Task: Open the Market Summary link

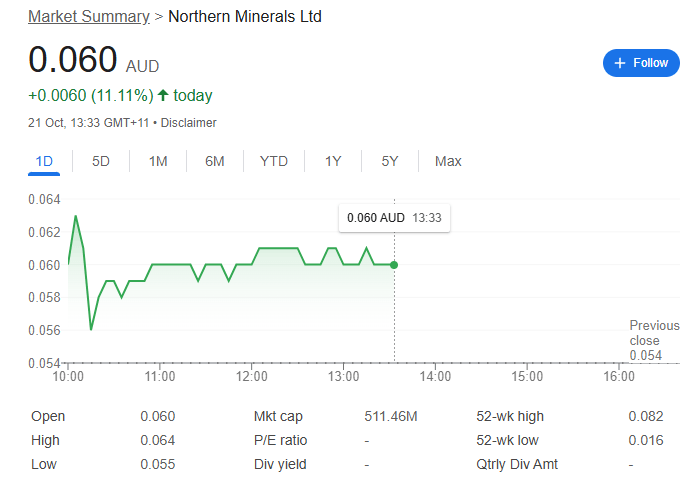Action: pos(89,17)
